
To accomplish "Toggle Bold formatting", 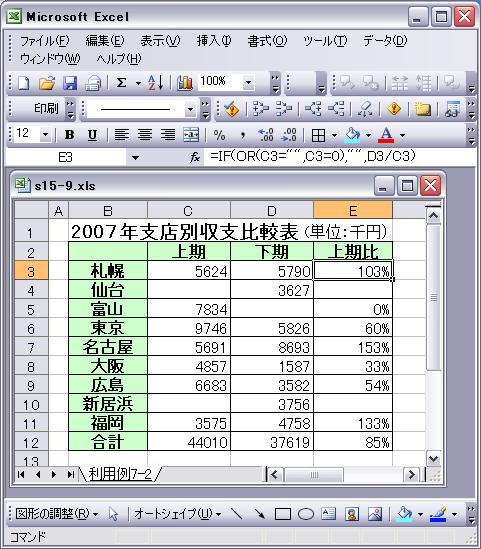I will point(69,135).
